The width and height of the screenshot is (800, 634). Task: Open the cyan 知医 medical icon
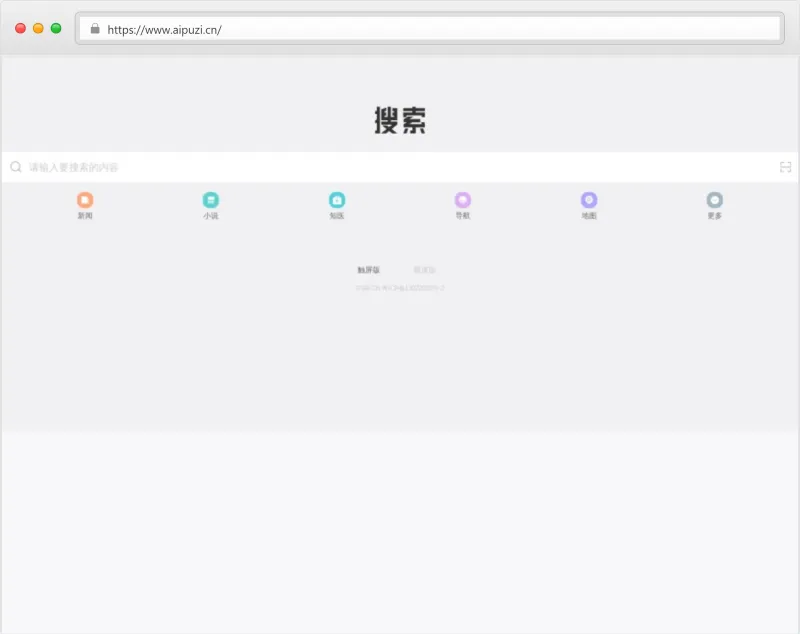coord(337,200)
